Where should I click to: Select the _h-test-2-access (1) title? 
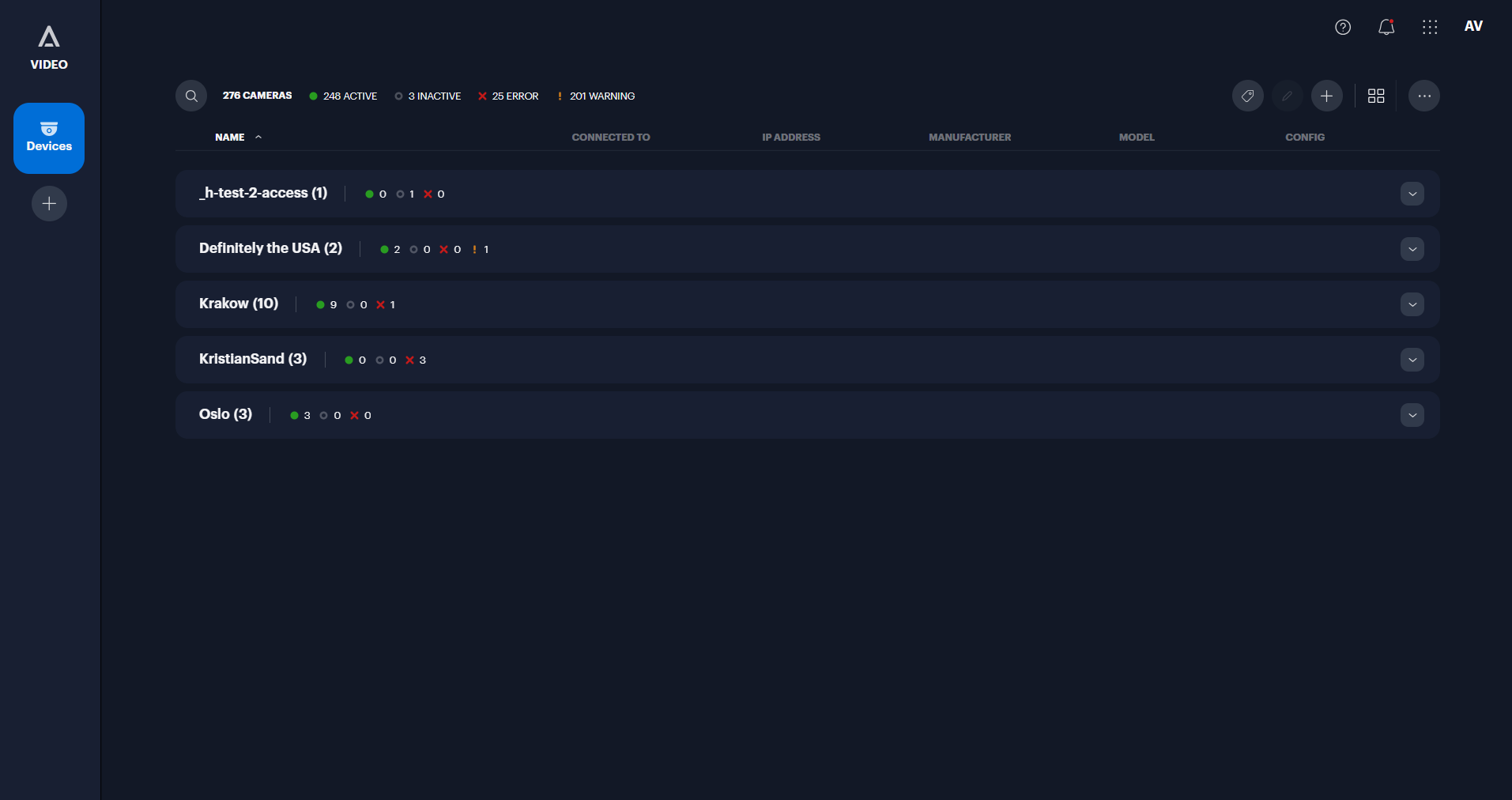263,193
